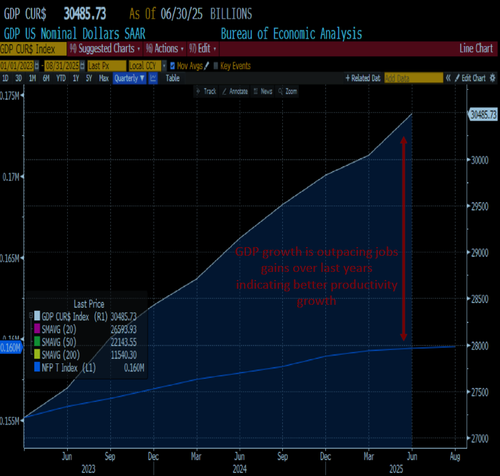Select the Annotate tool

point(235,91)
